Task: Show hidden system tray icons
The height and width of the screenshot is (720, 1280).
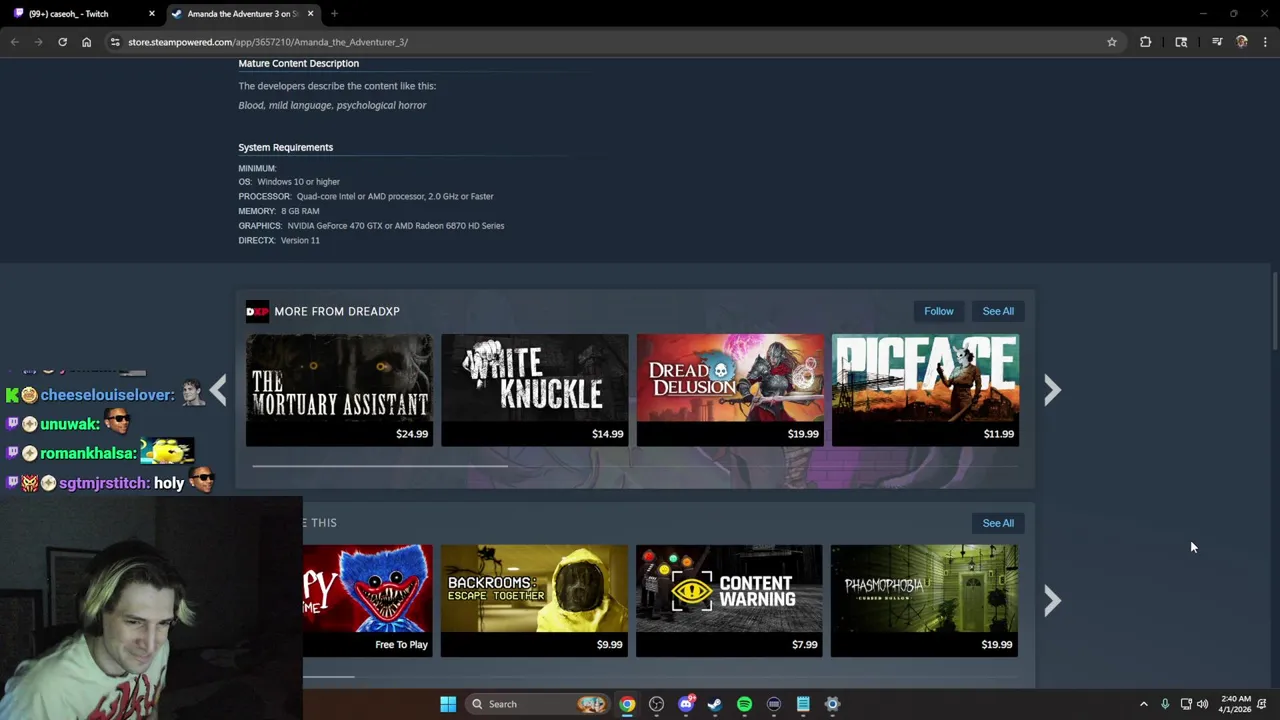Action: [x=1143, y=704]
